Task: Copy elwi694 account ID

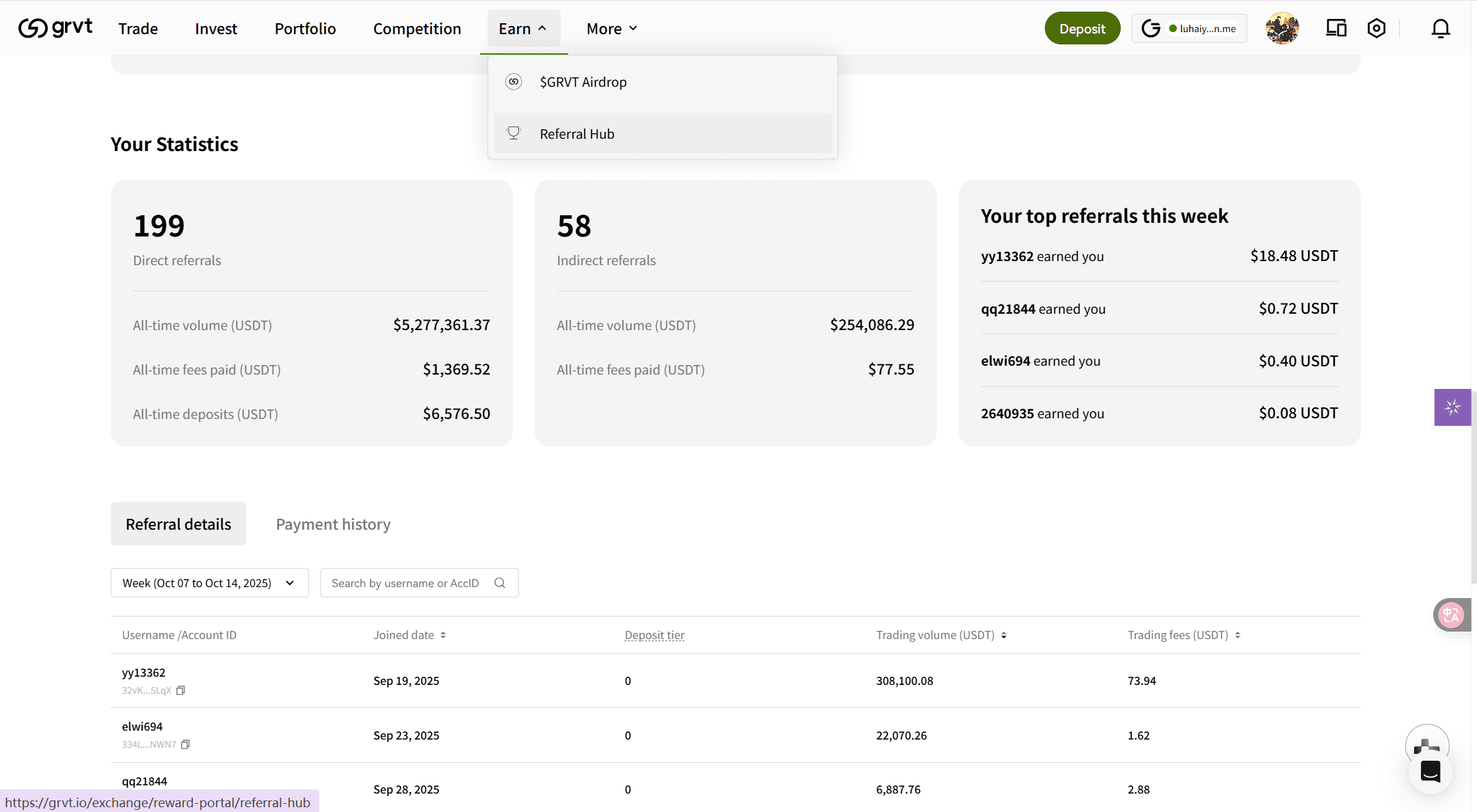Action: (x=185, y=744)
